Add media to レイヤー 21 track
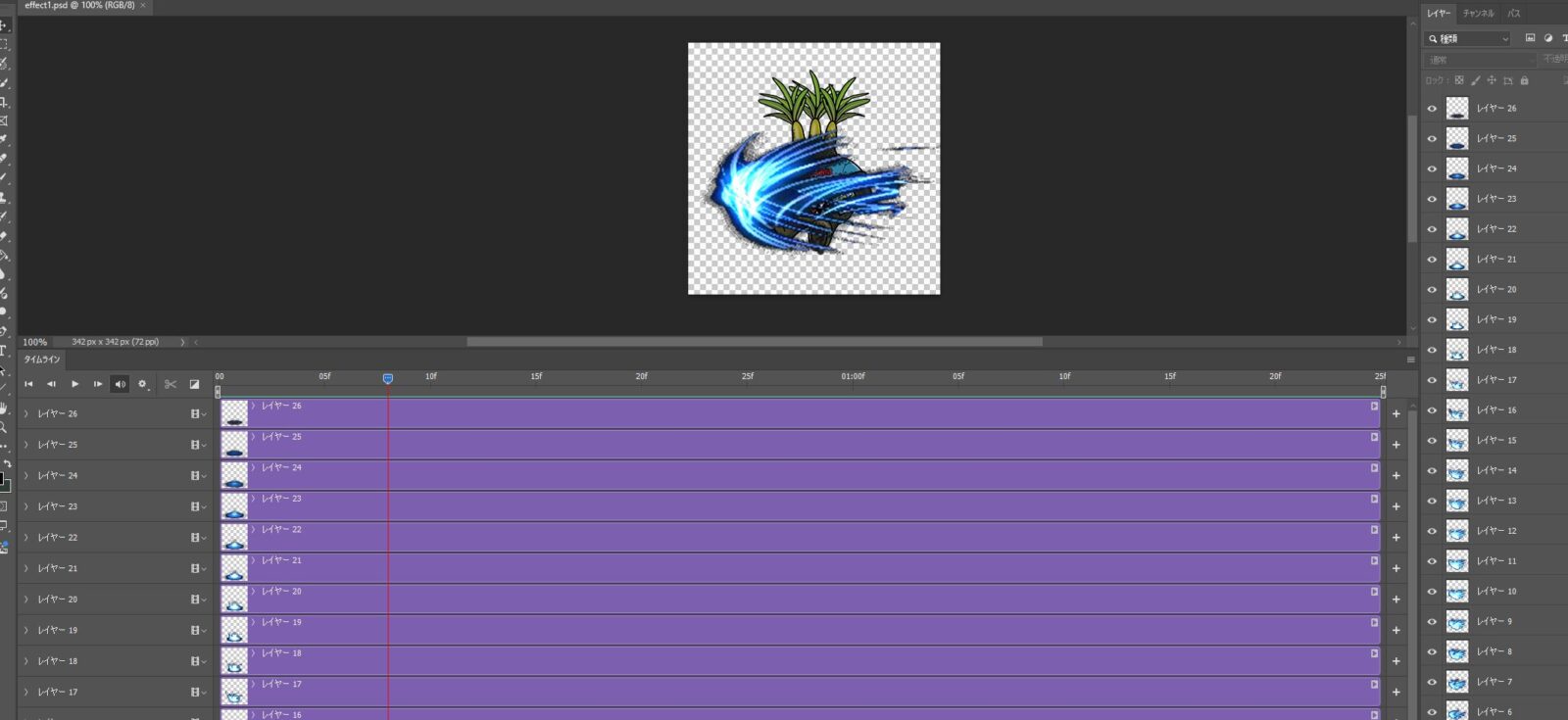The image size is (1568, 720). [1396, 568]
